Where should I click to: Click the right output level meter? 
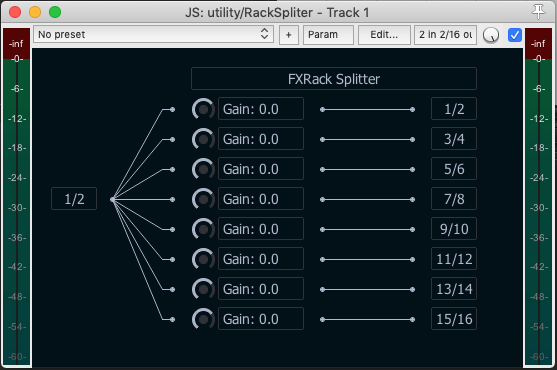539,197
